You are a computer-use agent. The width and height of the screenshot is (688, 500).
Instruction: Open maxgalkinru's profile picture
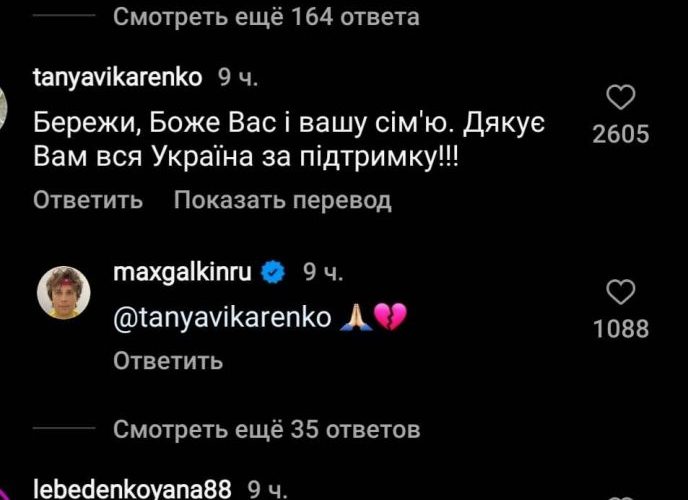pyautogui.click(x=64, y=293)
